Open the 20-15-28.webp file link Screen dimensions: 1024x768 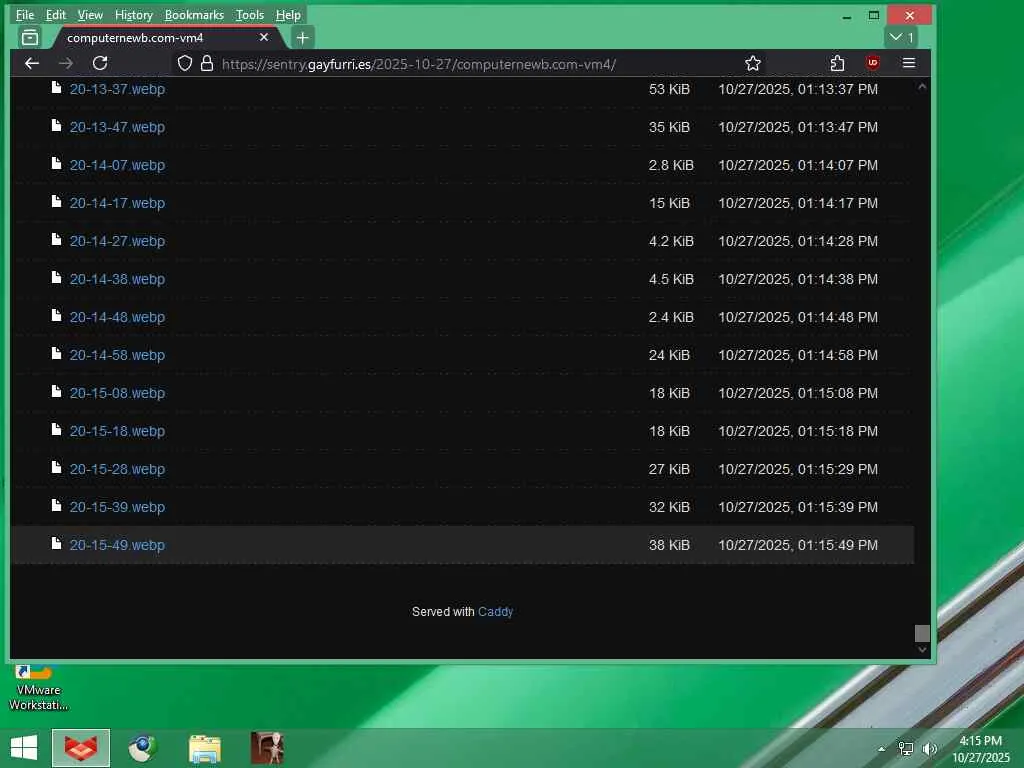pos(117,469)
